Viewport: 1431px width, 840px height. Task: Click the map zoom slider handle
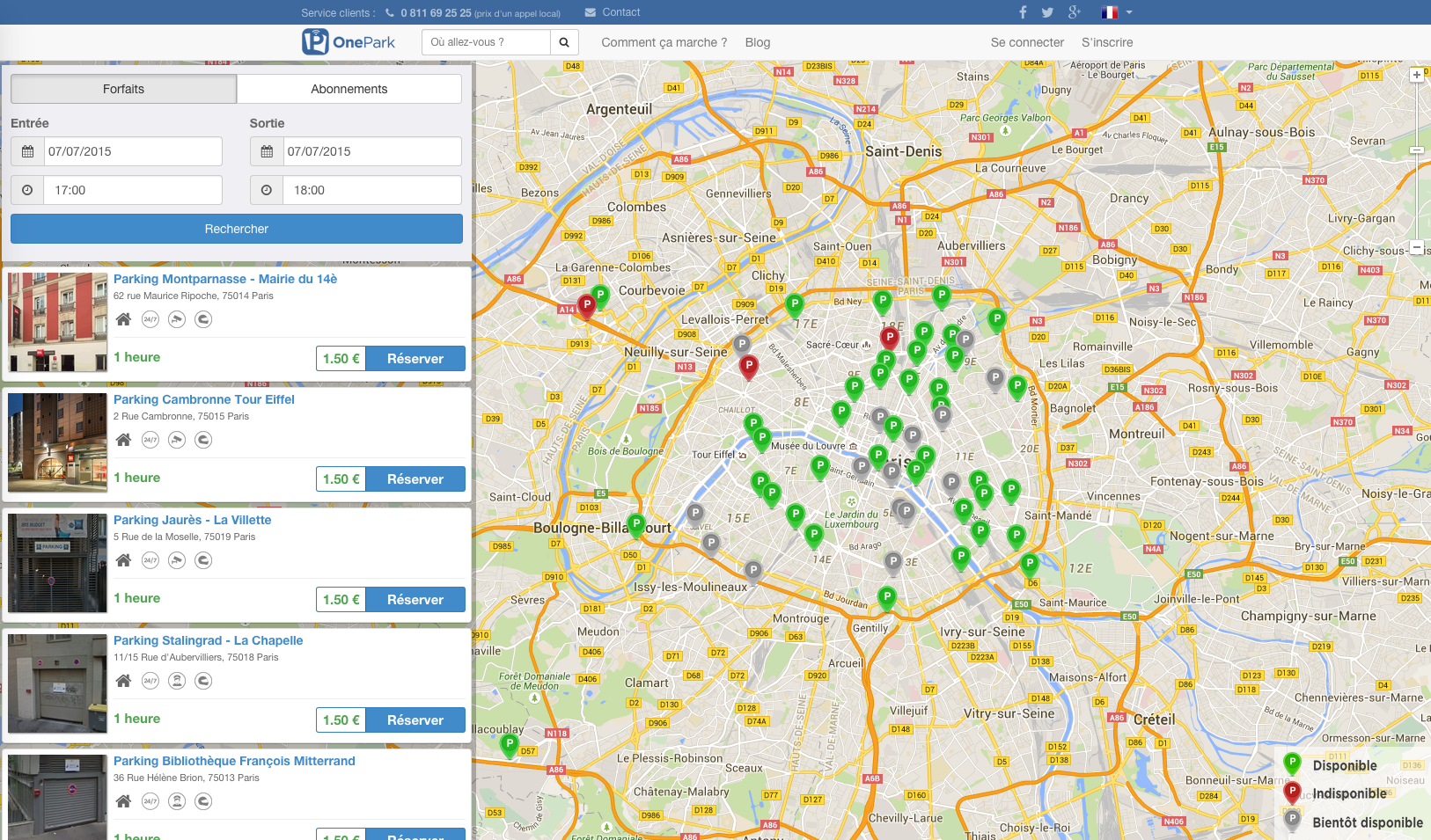click(x=1417, y=150)
